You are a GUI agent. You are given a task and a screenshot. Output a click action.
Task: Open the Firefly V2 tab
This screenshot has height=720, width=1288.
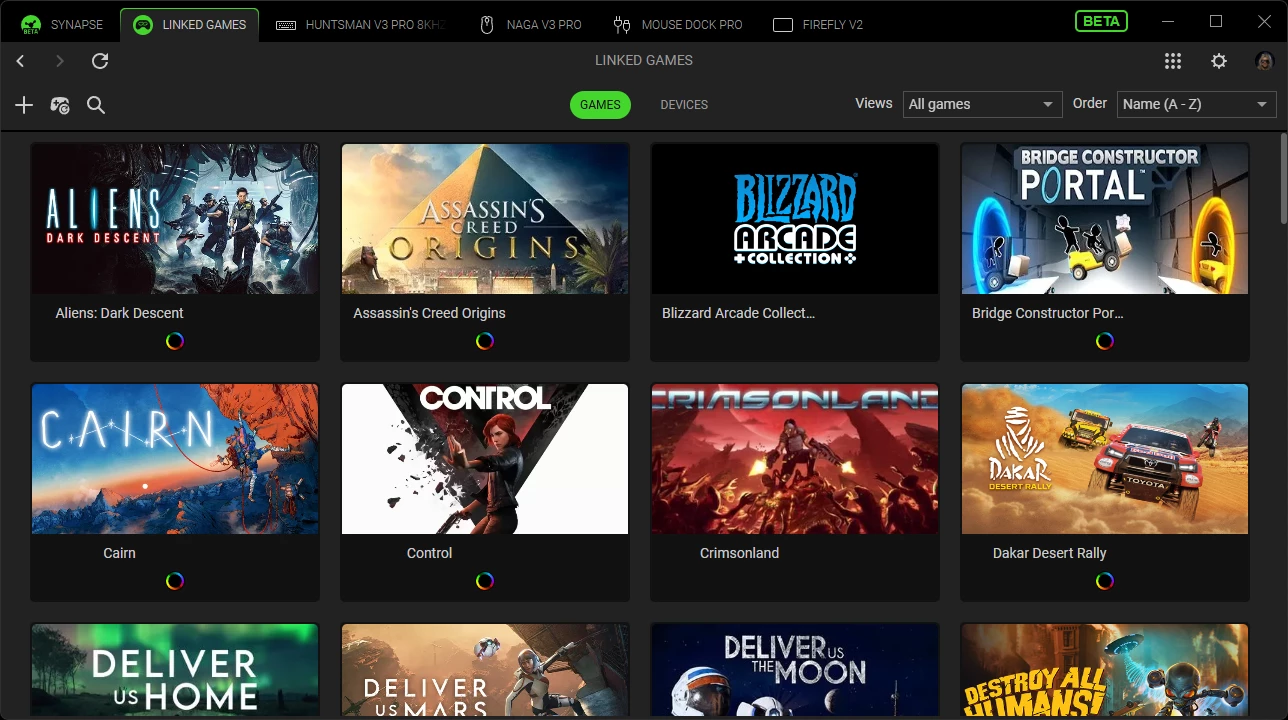coord(818,24)
